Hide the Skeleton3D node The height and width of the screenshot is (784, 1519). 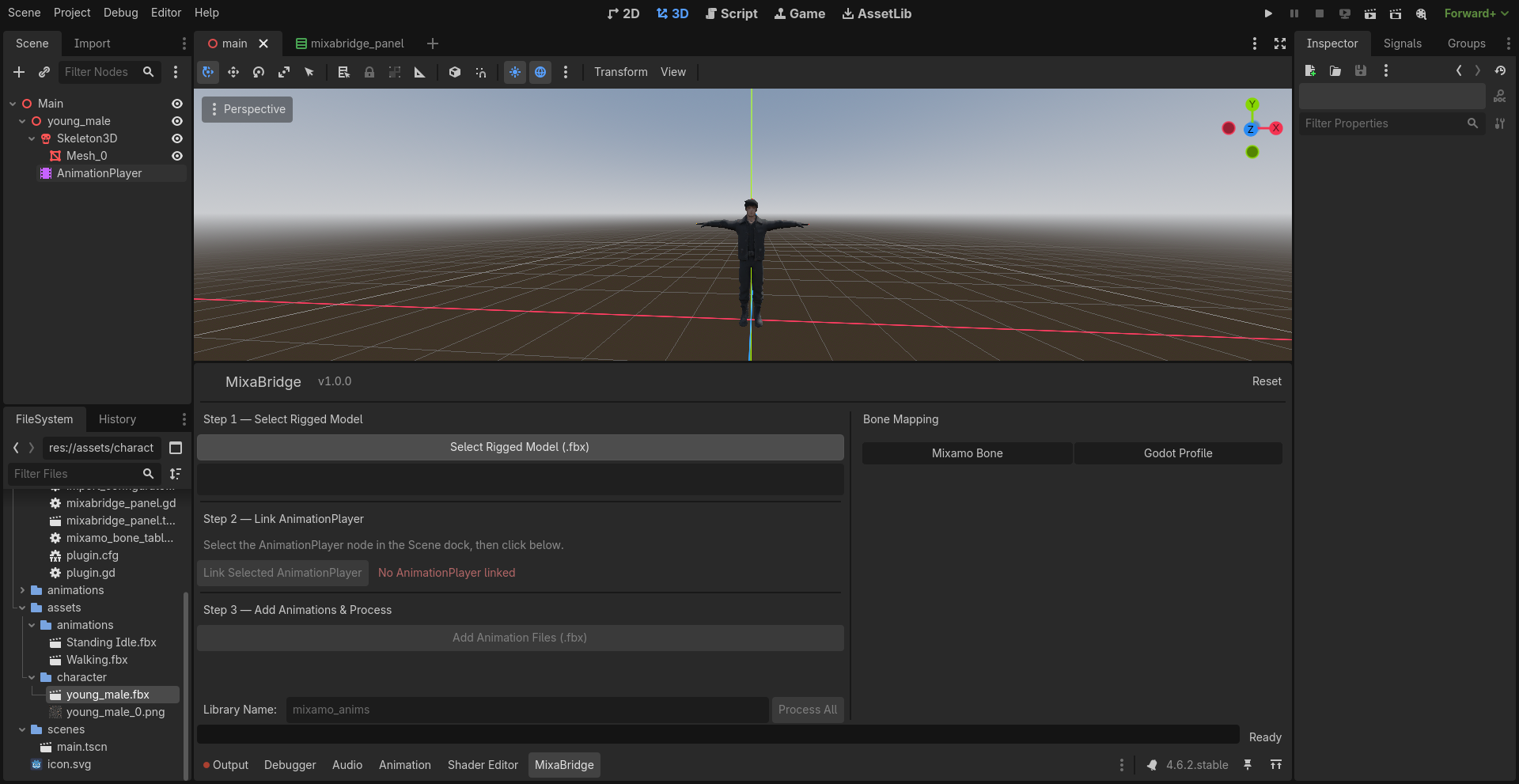point(177,138)
